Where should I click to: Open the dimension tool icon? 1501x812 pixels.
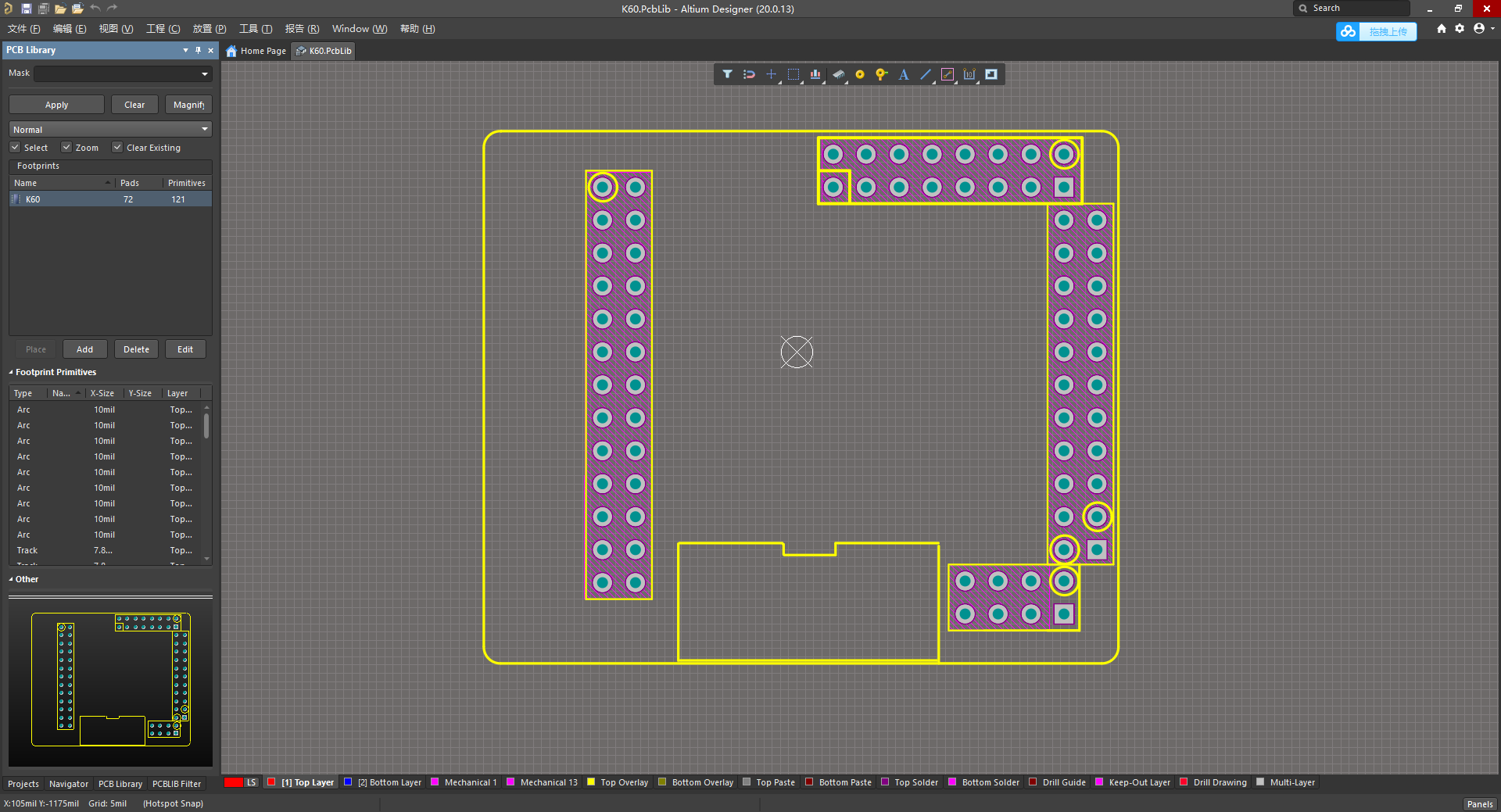coord(969,74)
